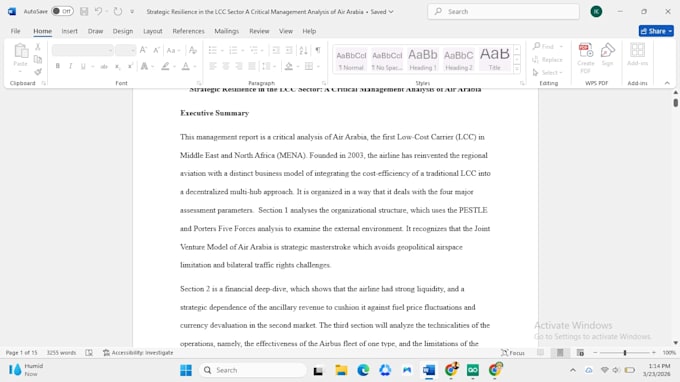Image resolution: width=680 pixels, height=382 pixels.
Task: Toggle Underline formatting
Action: [x=83, y=66]
